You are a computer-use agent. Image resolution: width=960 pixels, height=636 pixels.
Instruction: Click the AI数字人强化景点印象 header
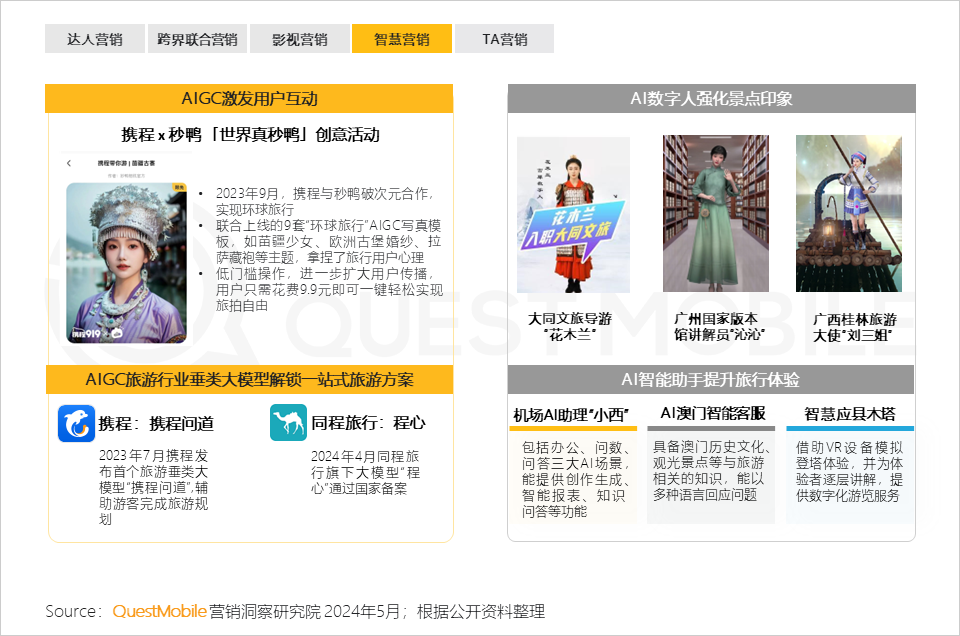point(711,99)
